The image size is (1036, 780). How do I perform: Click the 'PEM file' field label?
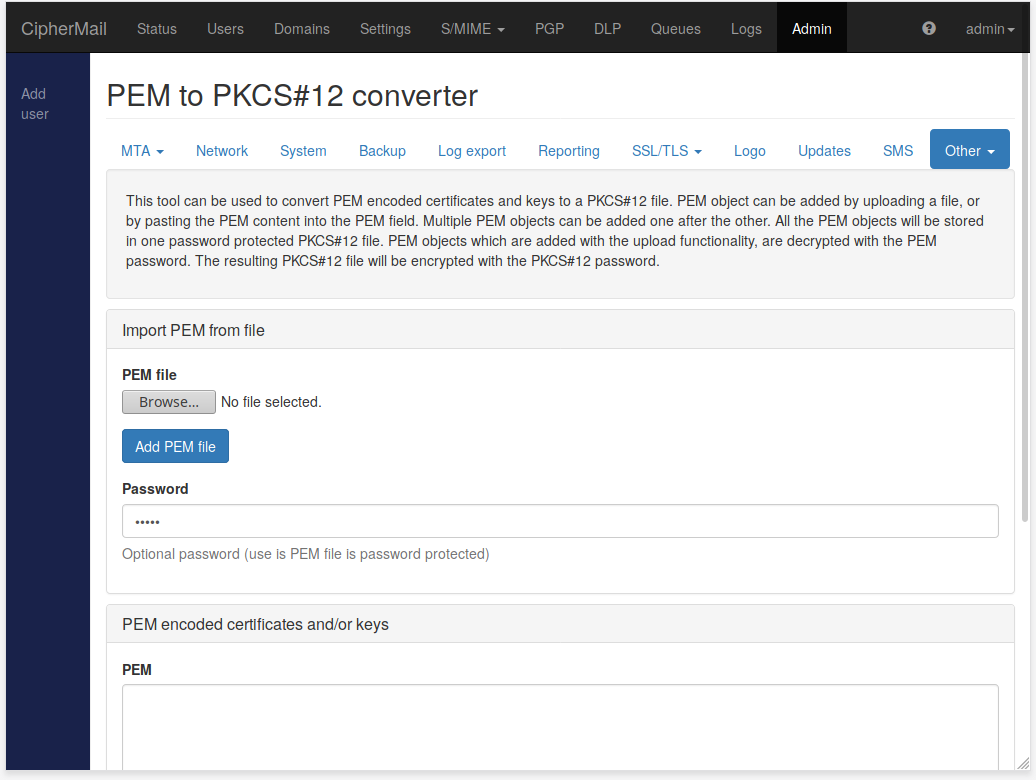pos(149,374)
